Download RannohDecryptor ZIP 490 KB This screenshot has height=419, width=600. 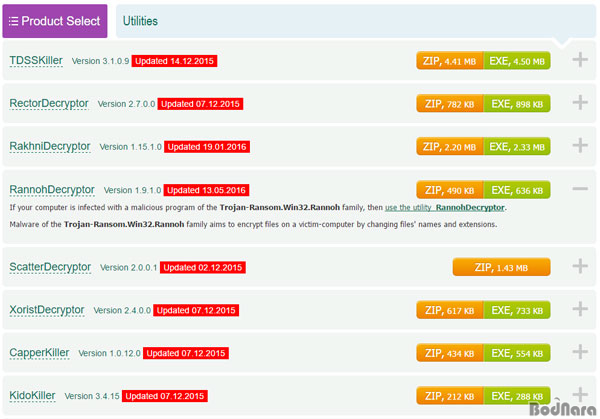point(450,190)
